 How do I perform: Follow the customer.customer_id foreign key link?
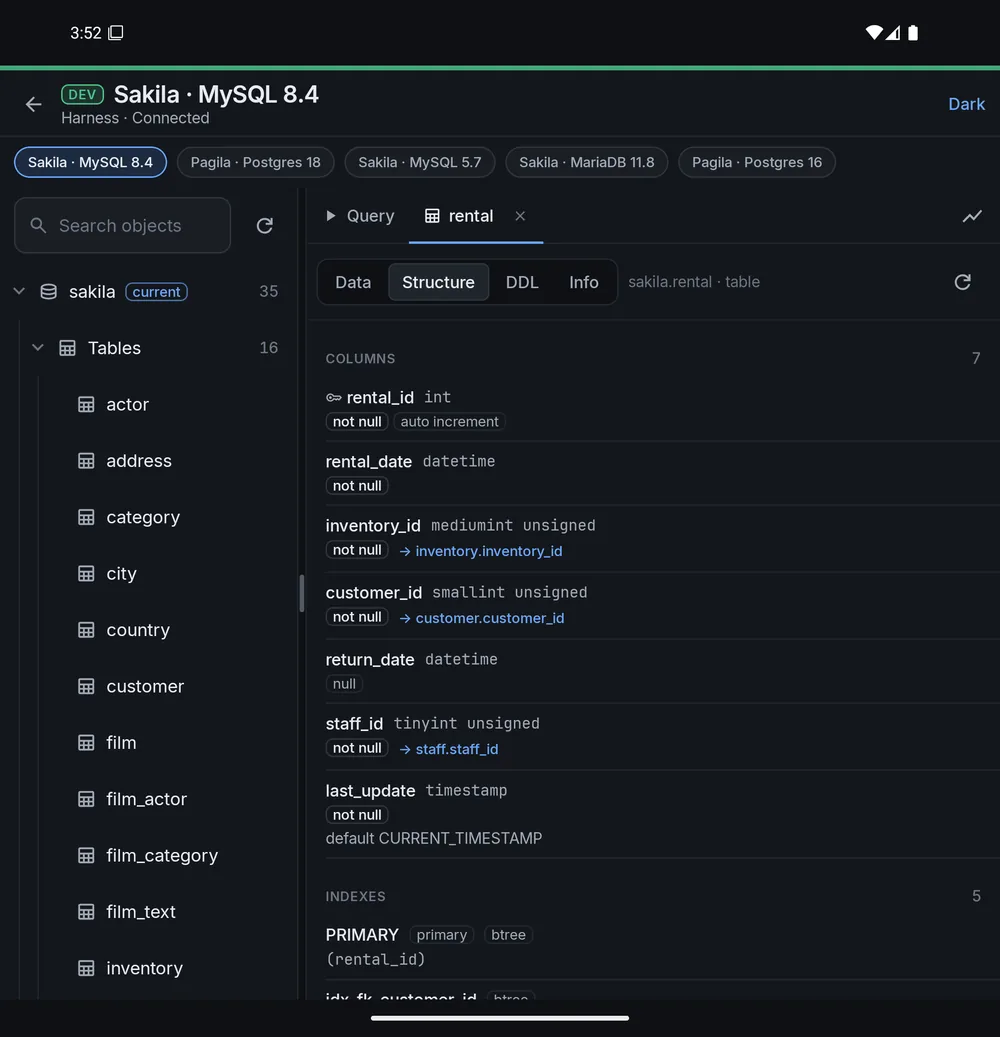[481, 618]
